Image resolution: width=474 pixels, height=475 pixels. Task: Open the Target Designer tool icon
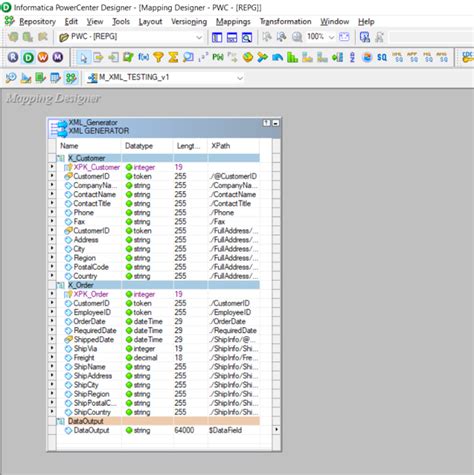tap(26, 78)
